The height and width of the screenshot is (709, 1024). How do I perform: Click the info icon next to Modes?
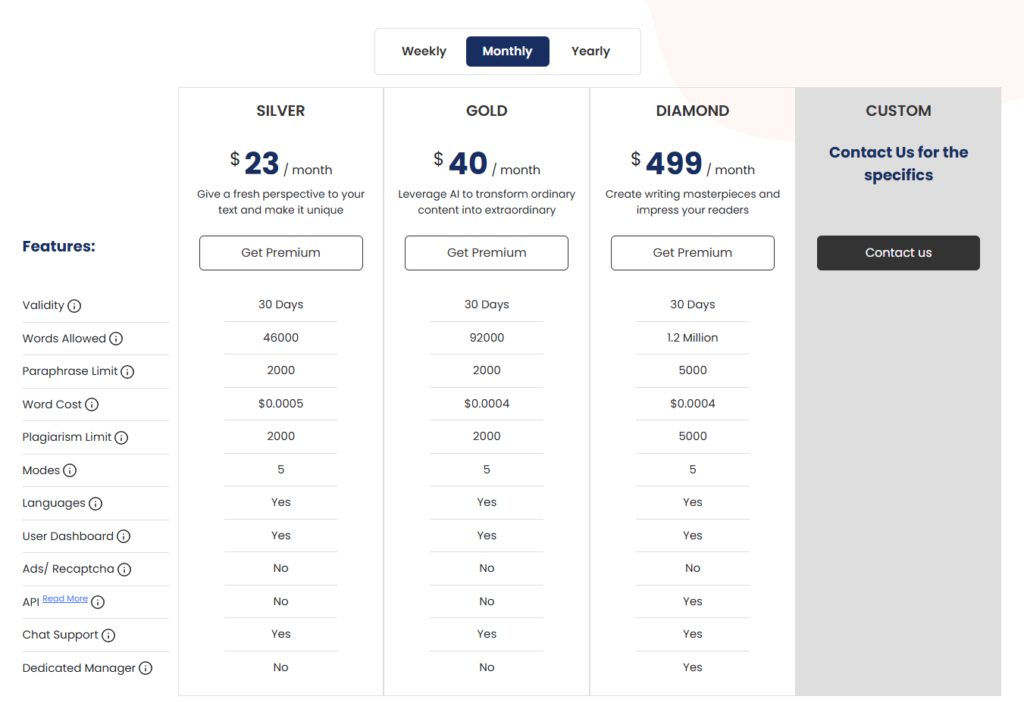70,471
